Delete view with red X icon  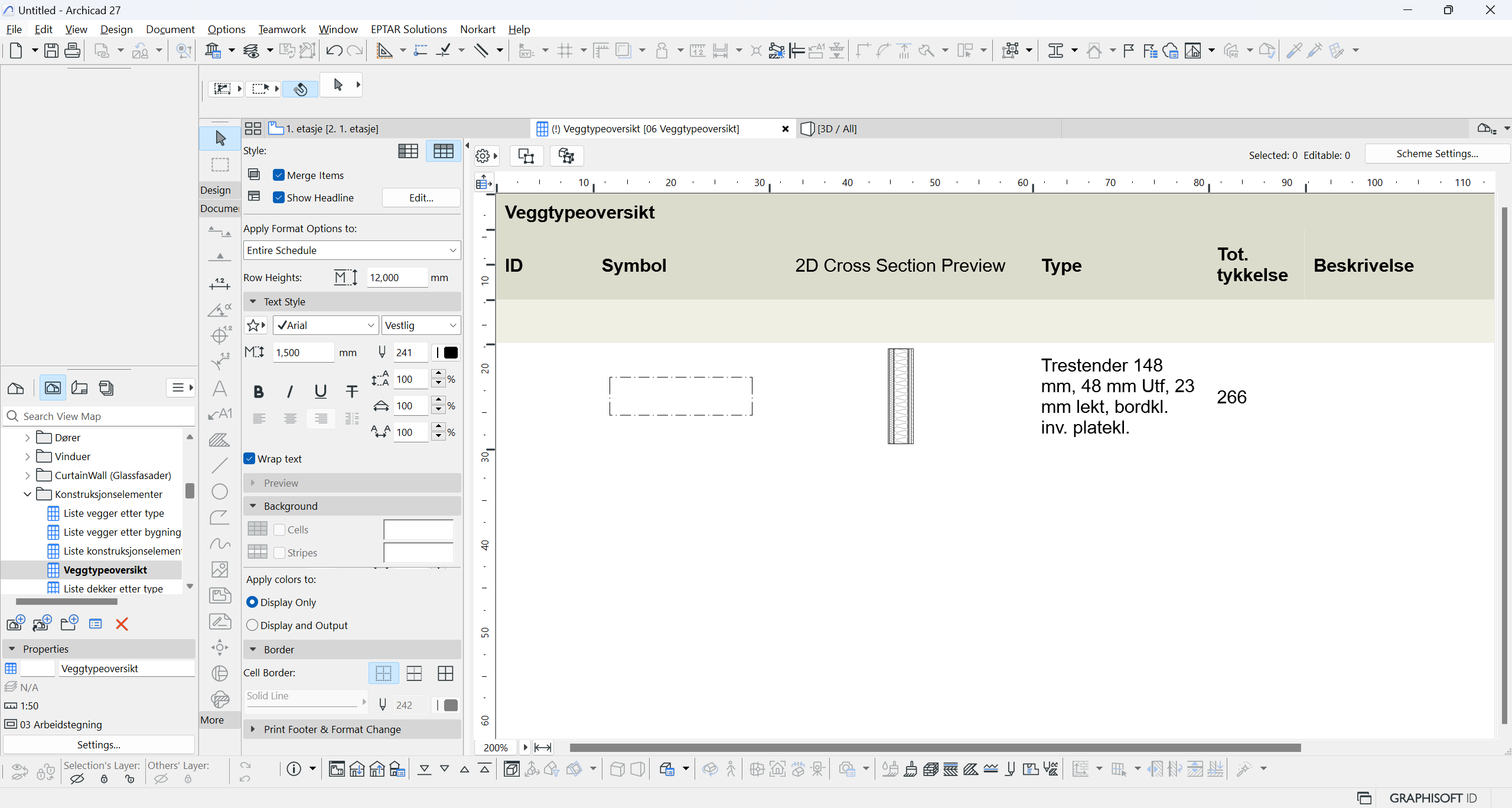click(x=122, y=624)
